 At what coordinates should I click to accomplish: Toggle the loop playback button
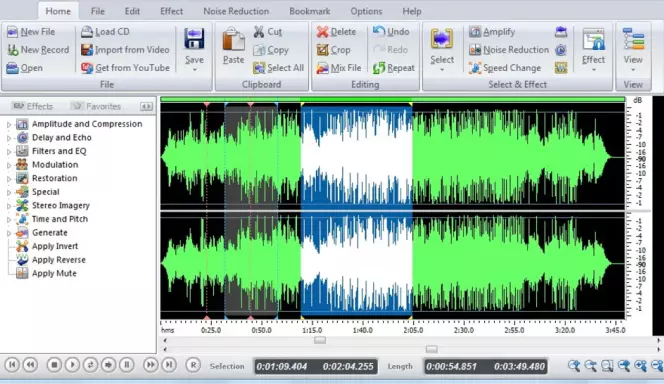[x=90, y=365]
